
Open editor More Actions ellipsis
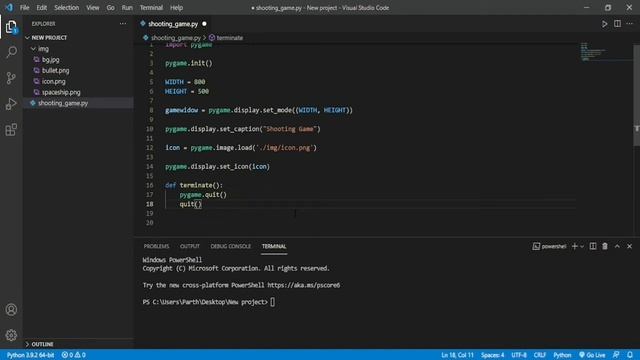(630, 24)
